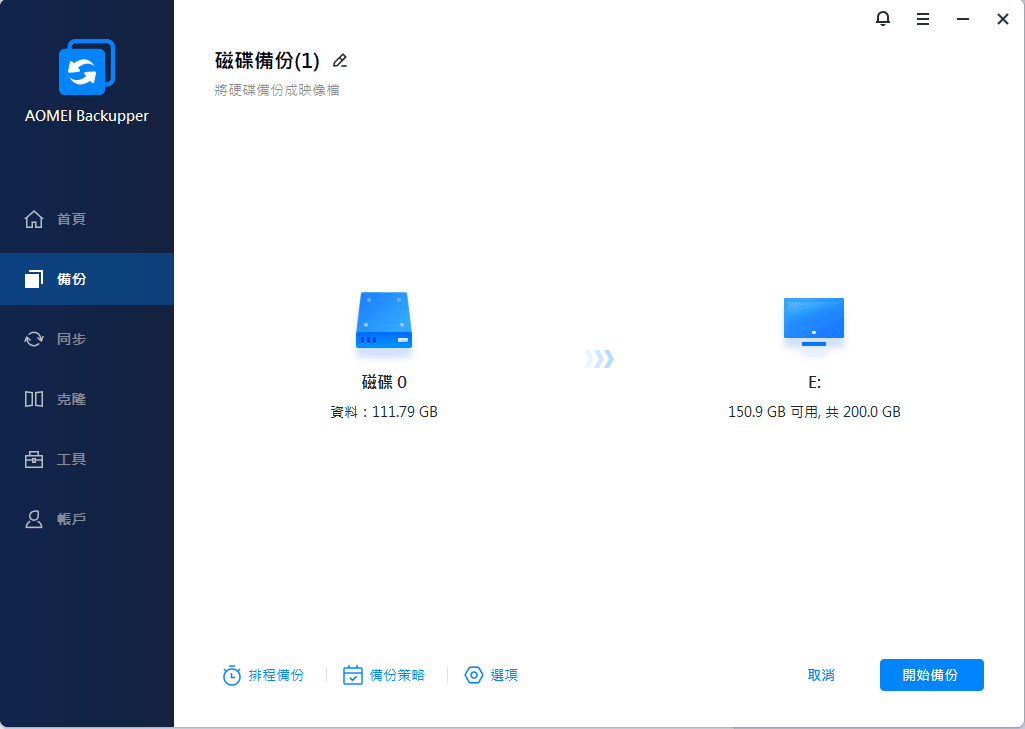Viewport: 1025px width, 729px height.
Task: Open the 工具 tools tab
Action: (x=87, y=459)
